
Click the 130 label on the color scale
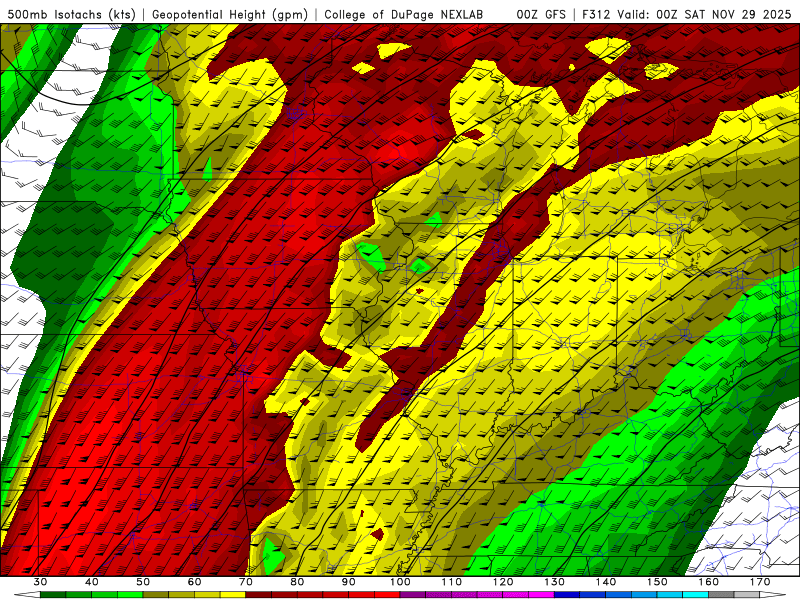pos(555,582)
